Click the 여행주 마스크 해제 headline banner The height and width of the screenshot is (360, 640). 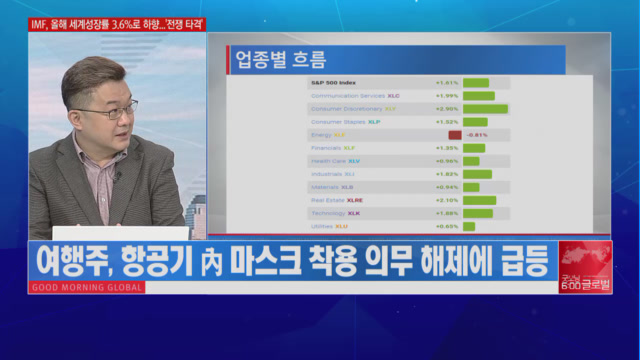pos(293,261)
